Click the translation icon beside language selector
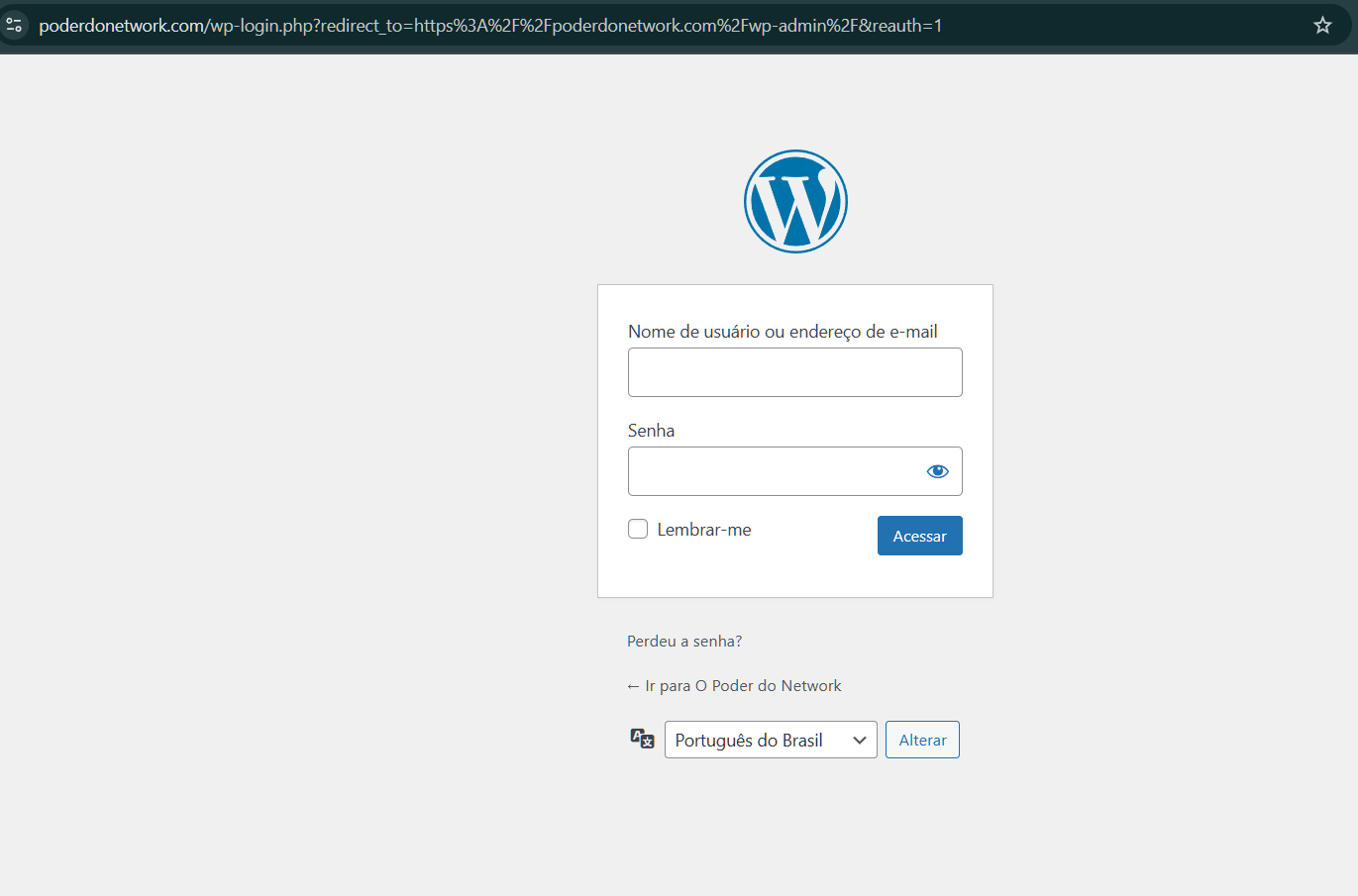1358x896 pixels. [642, 738]
